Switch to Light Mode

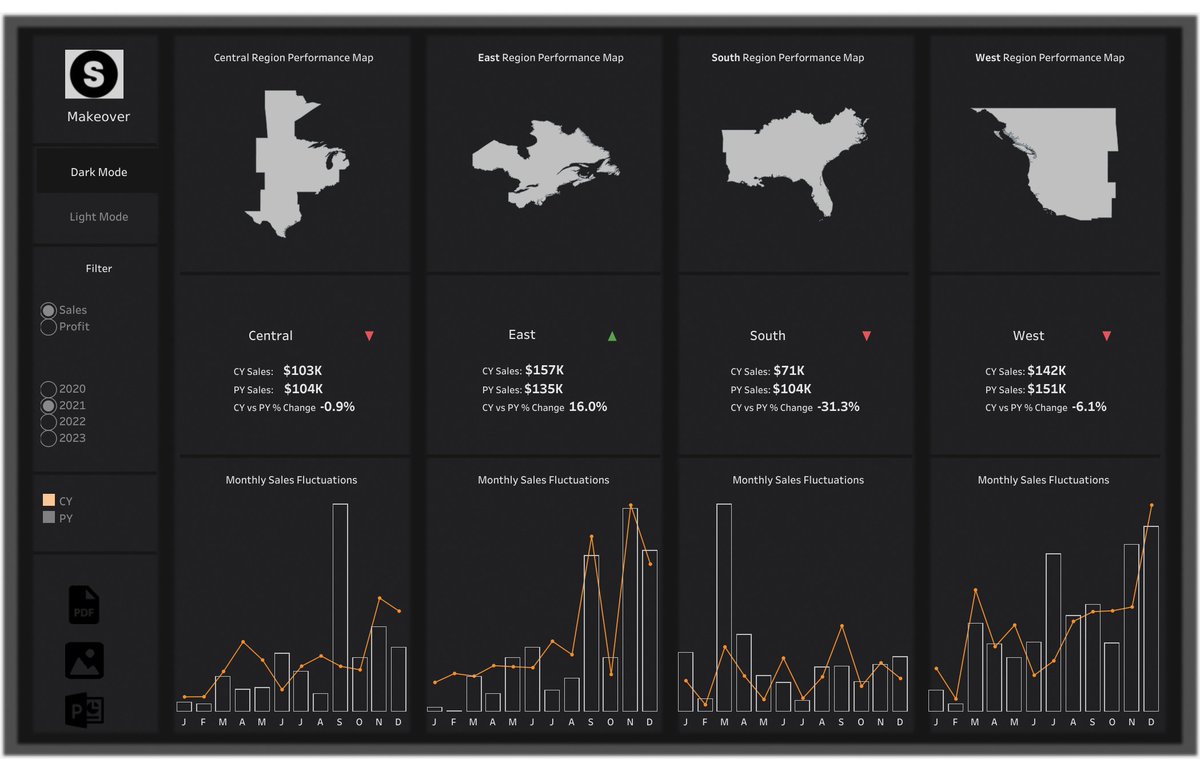point(98,217)
